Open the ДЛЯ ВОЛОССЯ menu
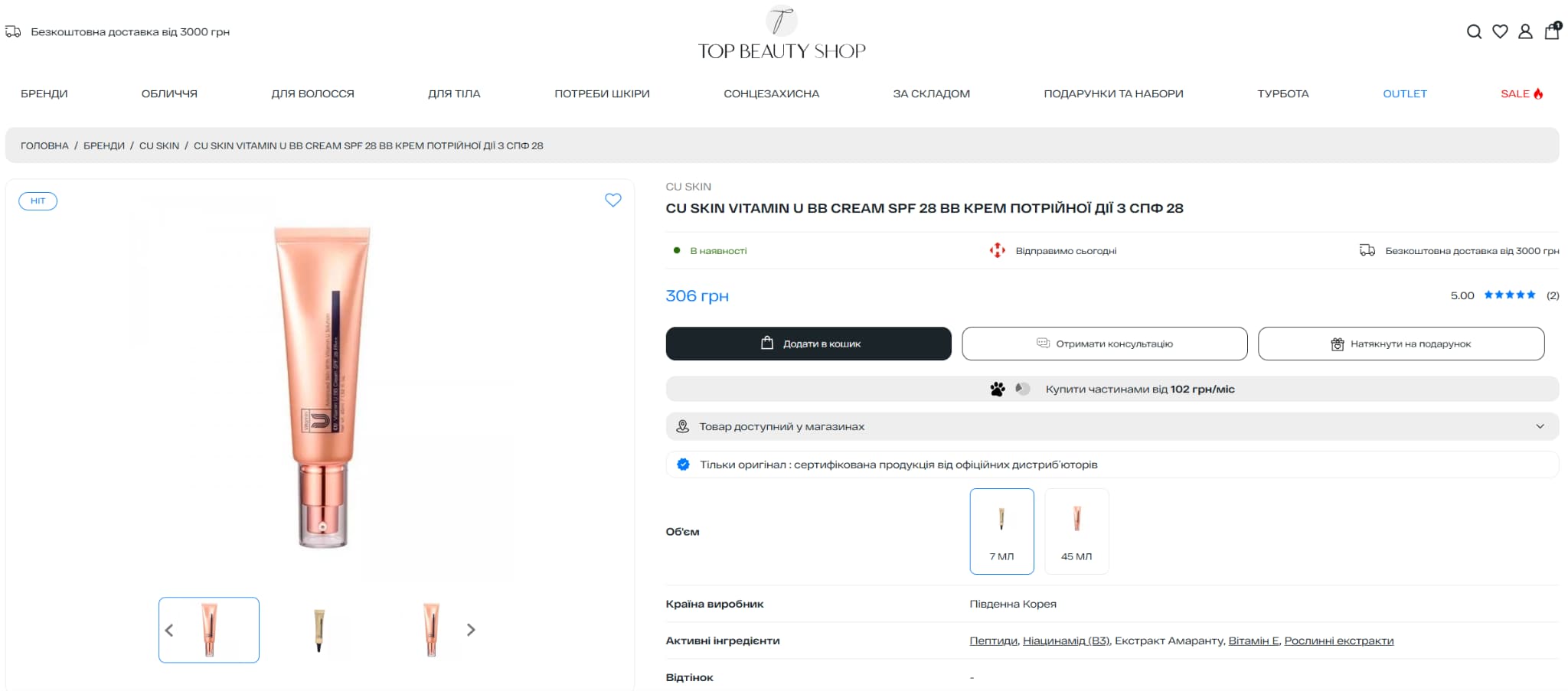 point(312,94)
